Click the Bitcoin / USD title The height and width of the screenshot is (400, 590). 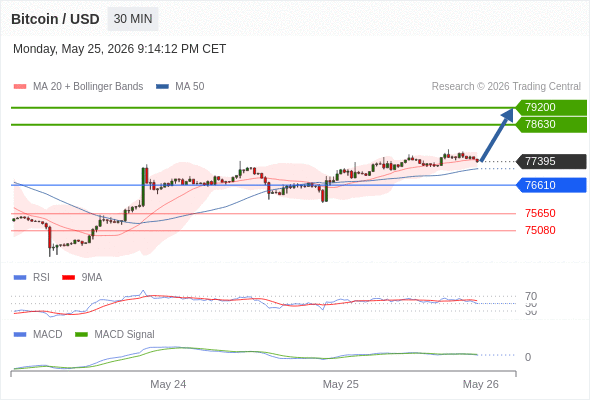[x=55, y=19]
